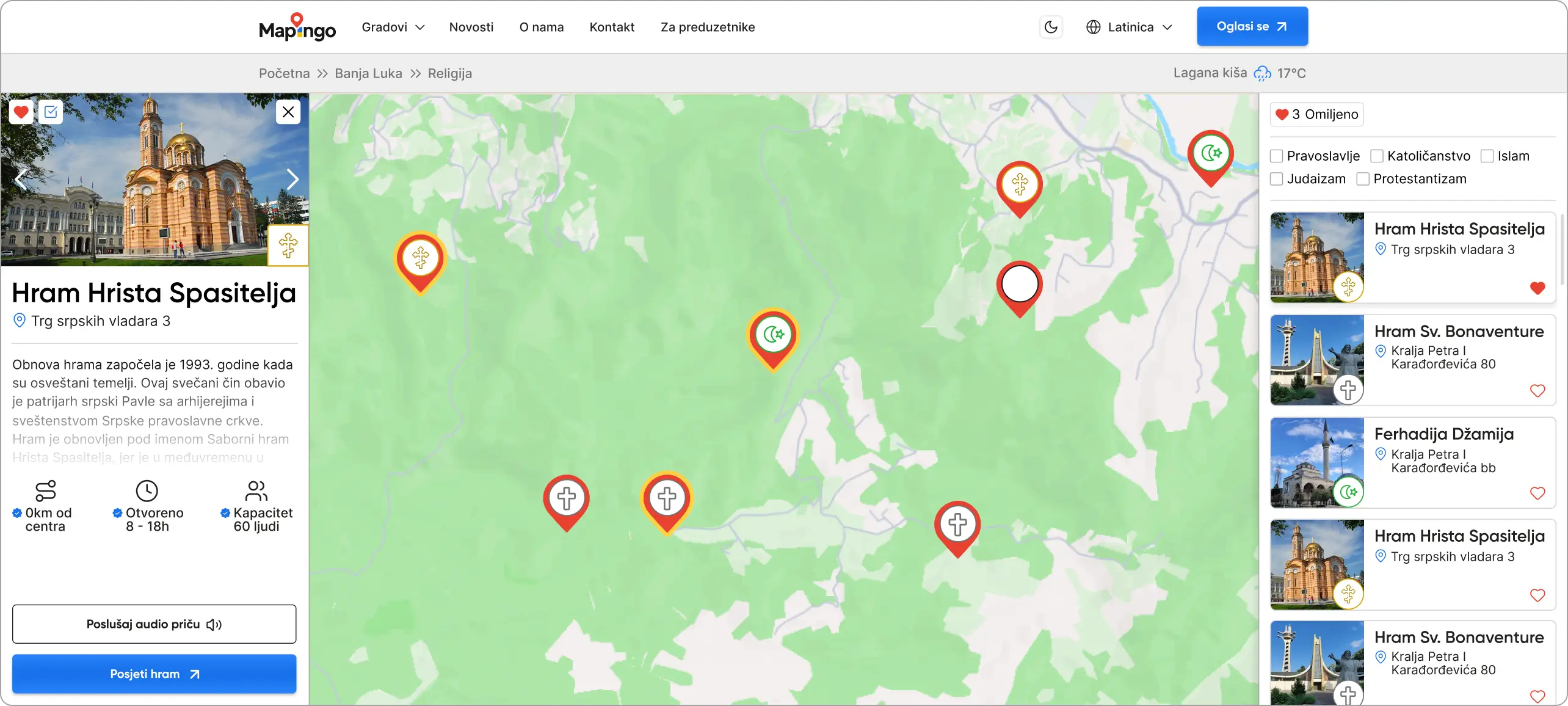Show next photo with right arrow
This screenshot has height=706, width=1568.
[292, 179]
